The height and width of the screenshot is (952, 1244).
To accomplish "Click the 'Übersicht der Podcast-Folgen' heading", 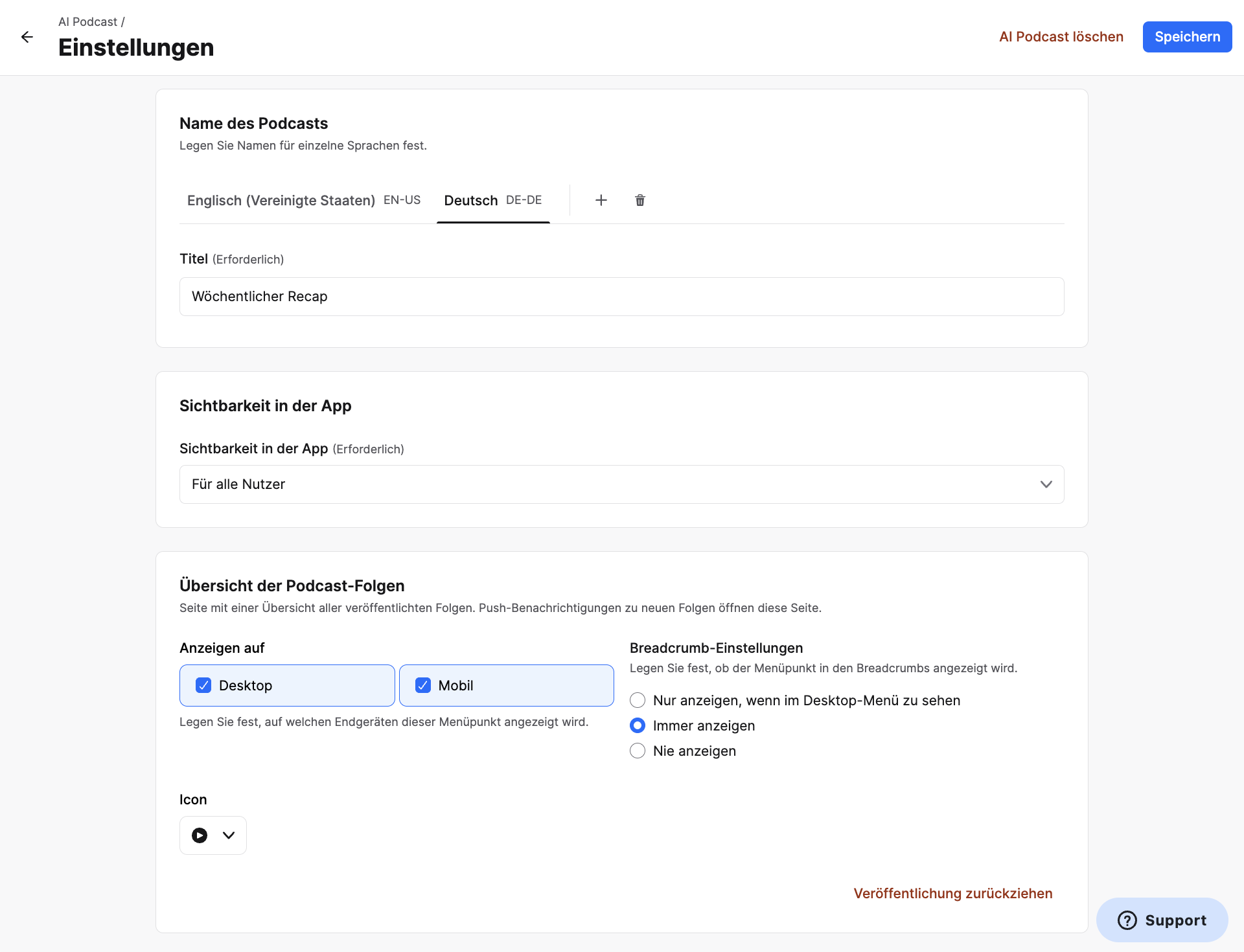I will (x=292, y=585).
